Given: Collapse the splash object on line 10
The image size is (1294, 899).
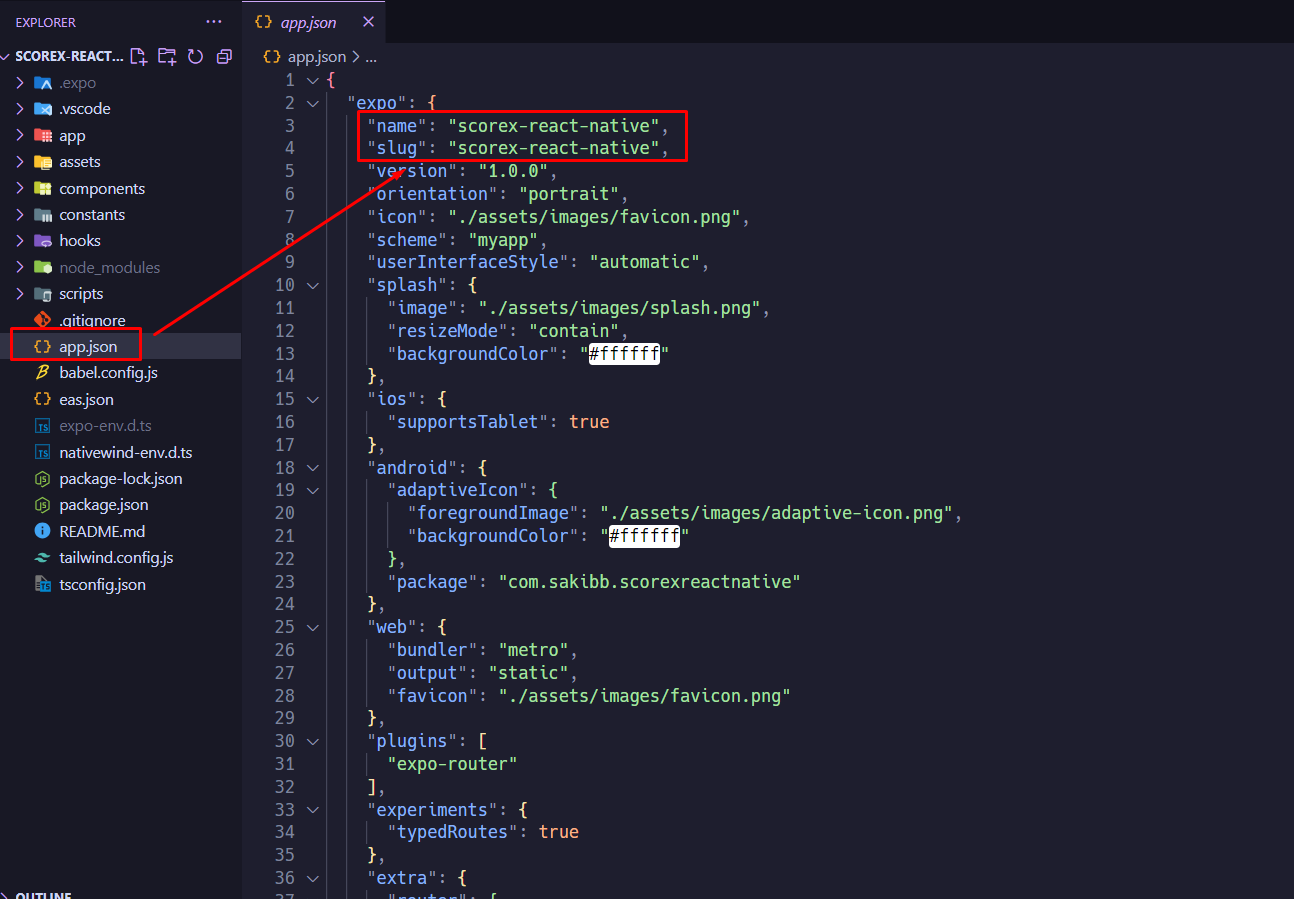Looking at the screenshot, I should (x=311, y=284).
